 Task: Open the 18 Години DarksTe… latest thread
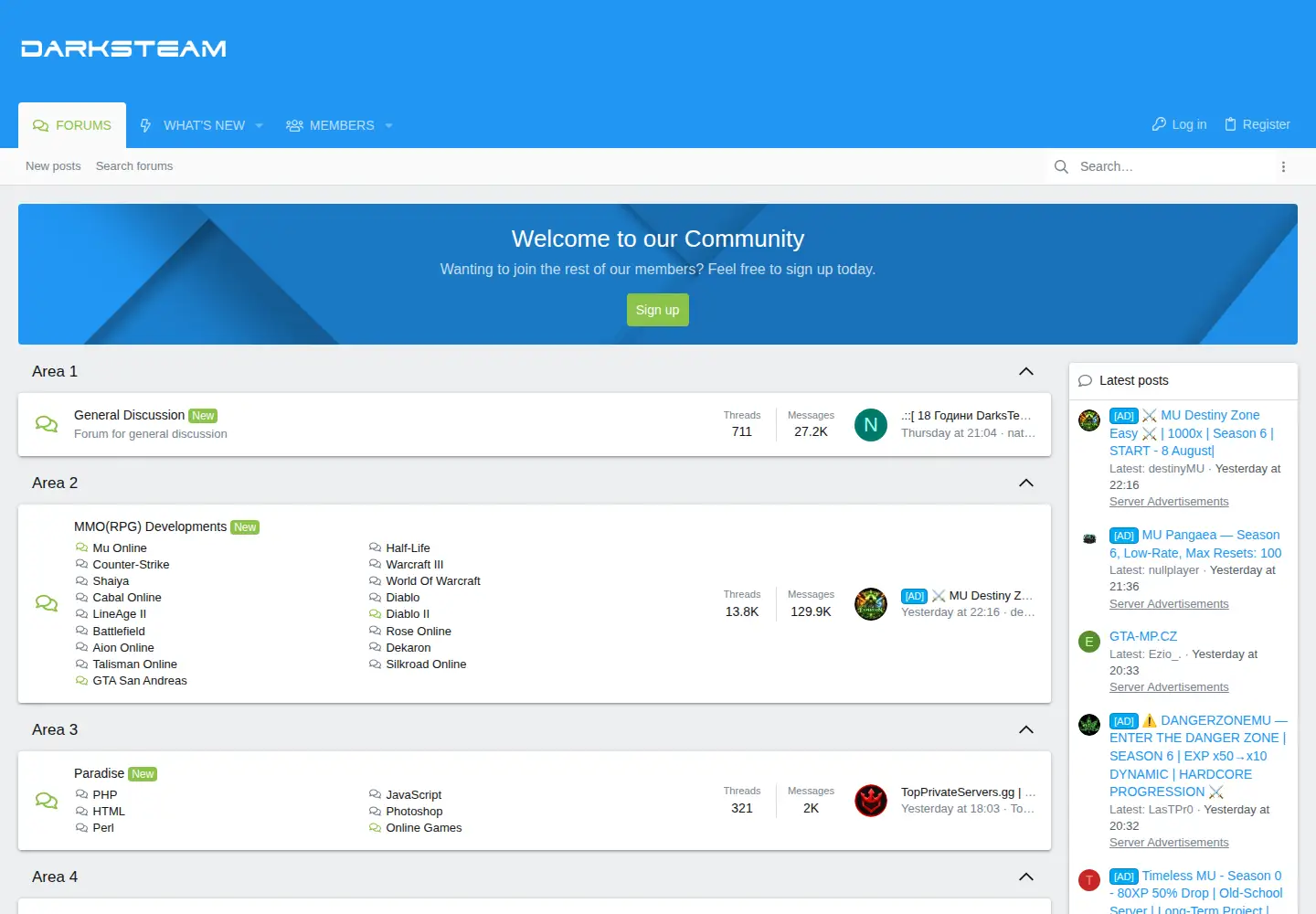click(x=967, y=416)
